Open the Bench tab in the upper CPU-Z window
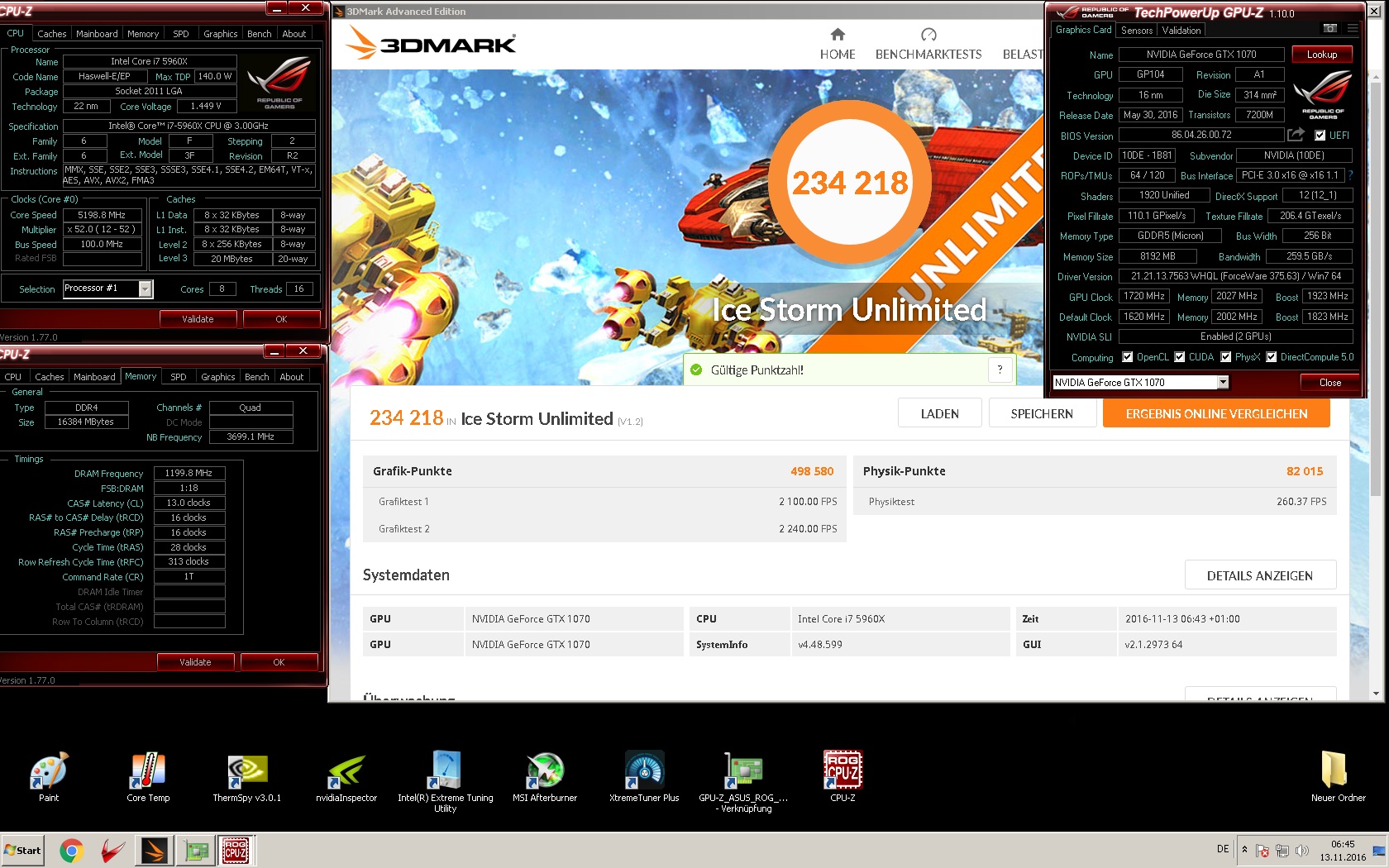This screenshot has height=868, width=1389. pyautogui.click(x=260, y=34)
